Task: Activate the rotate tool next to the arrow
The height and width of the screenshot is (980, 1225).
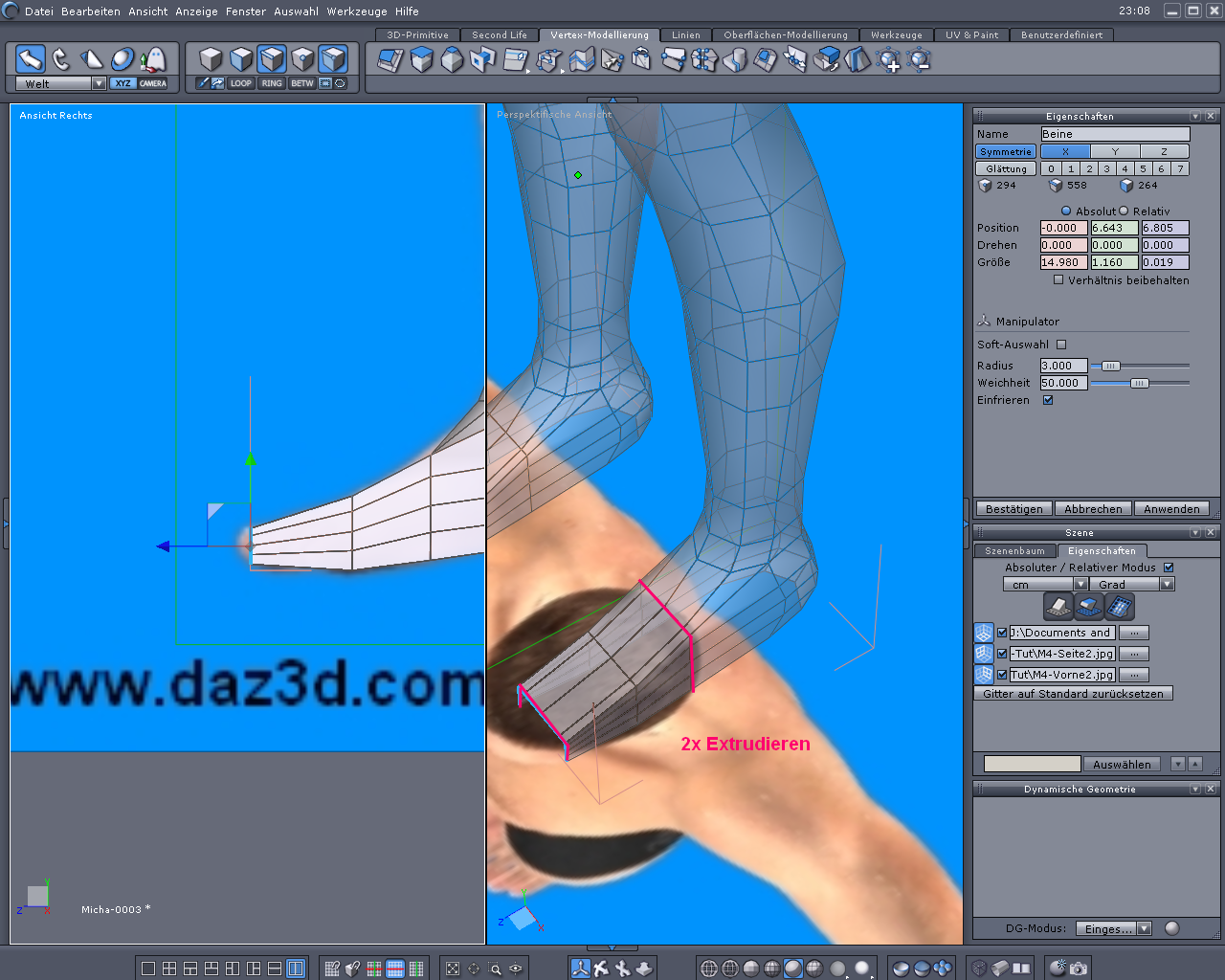Action: (61, 59)
